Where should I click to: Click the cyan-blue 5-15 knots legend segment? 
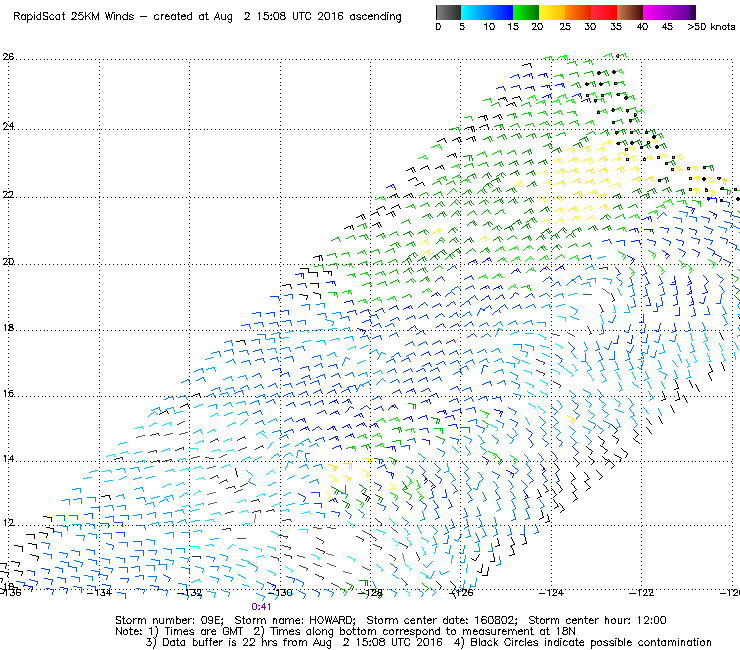click(x=487, y=12)
